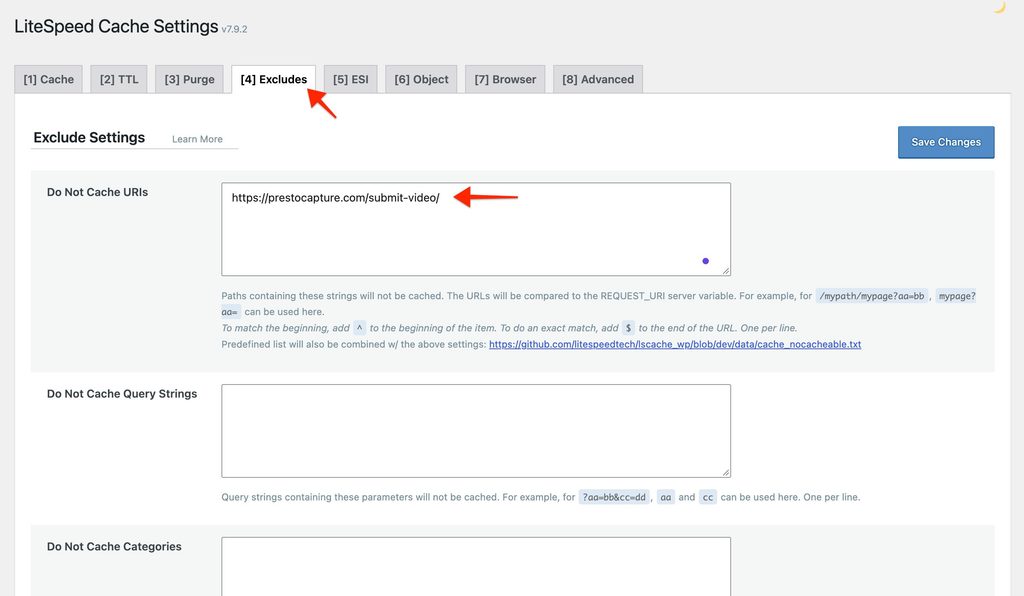The image size is (1024, 596).
Task: Click the ^ symbol code snippet
Action: (360, 328)
